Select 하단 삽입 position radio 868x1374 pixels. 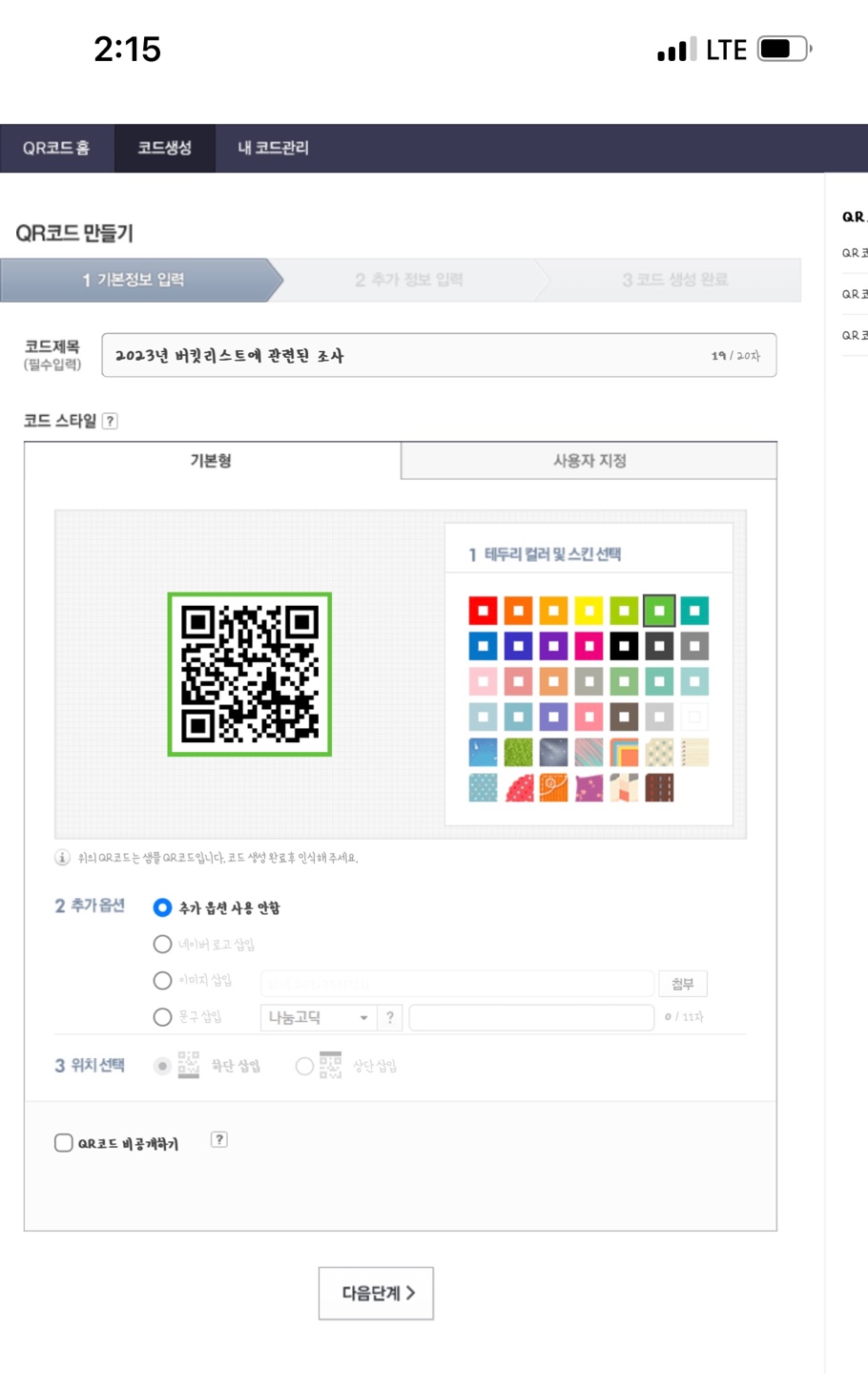pyautogui.click(x=162, y=1066)
